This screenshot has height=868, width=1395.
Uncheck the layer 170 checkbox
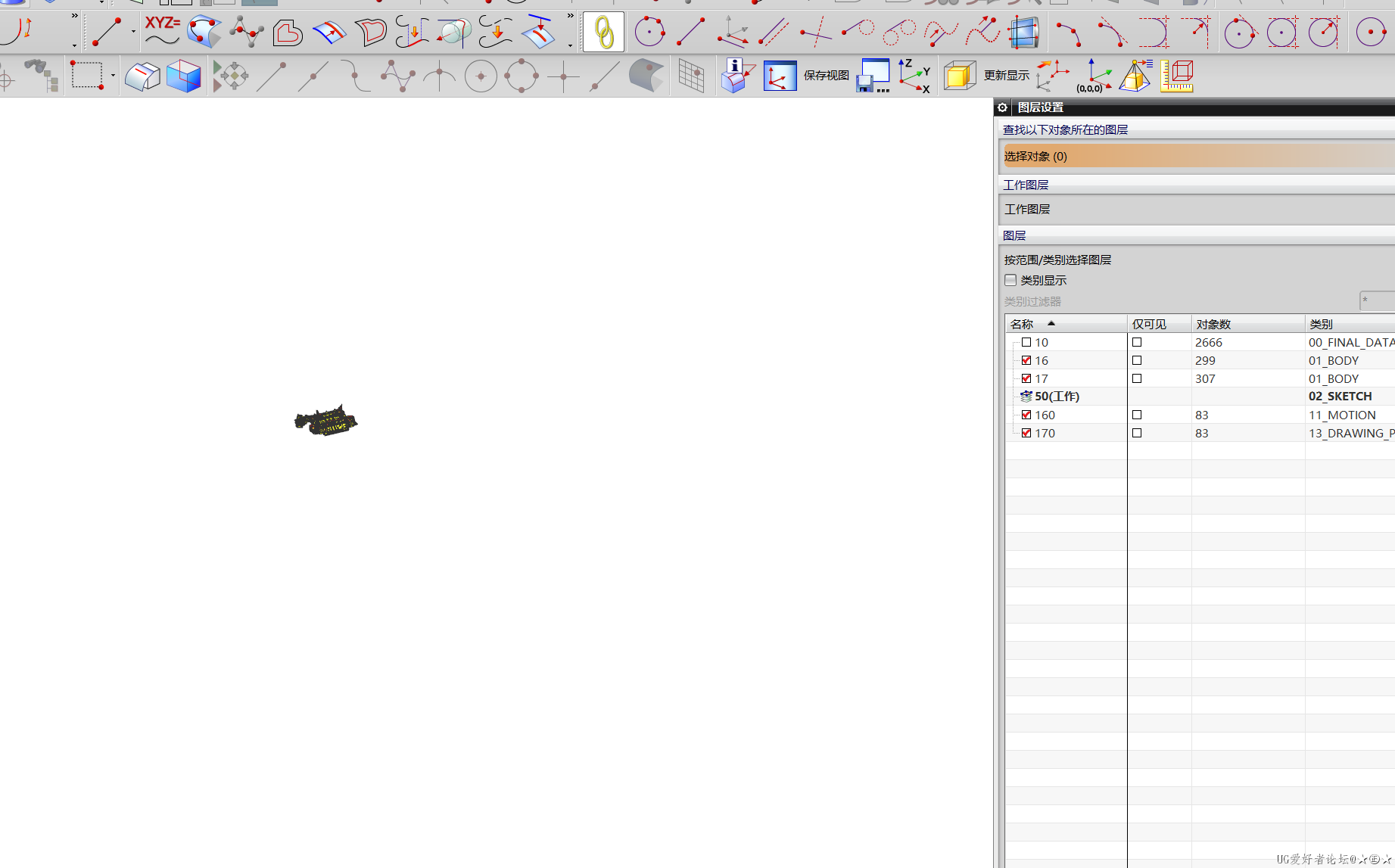pyautogui.click(x=1026, y=433)
